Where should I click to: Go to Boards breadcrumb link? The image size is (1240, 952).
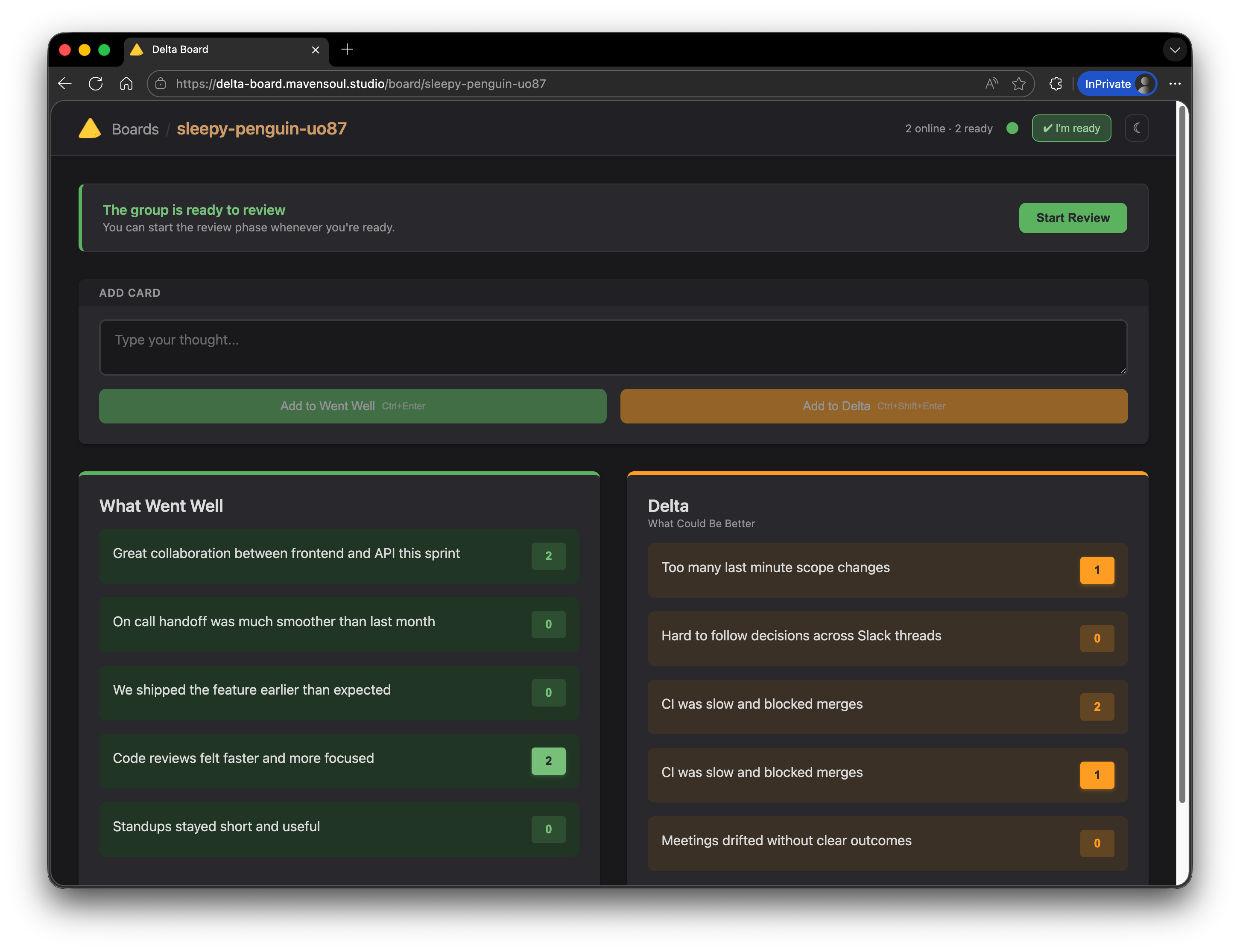[135, 129]
